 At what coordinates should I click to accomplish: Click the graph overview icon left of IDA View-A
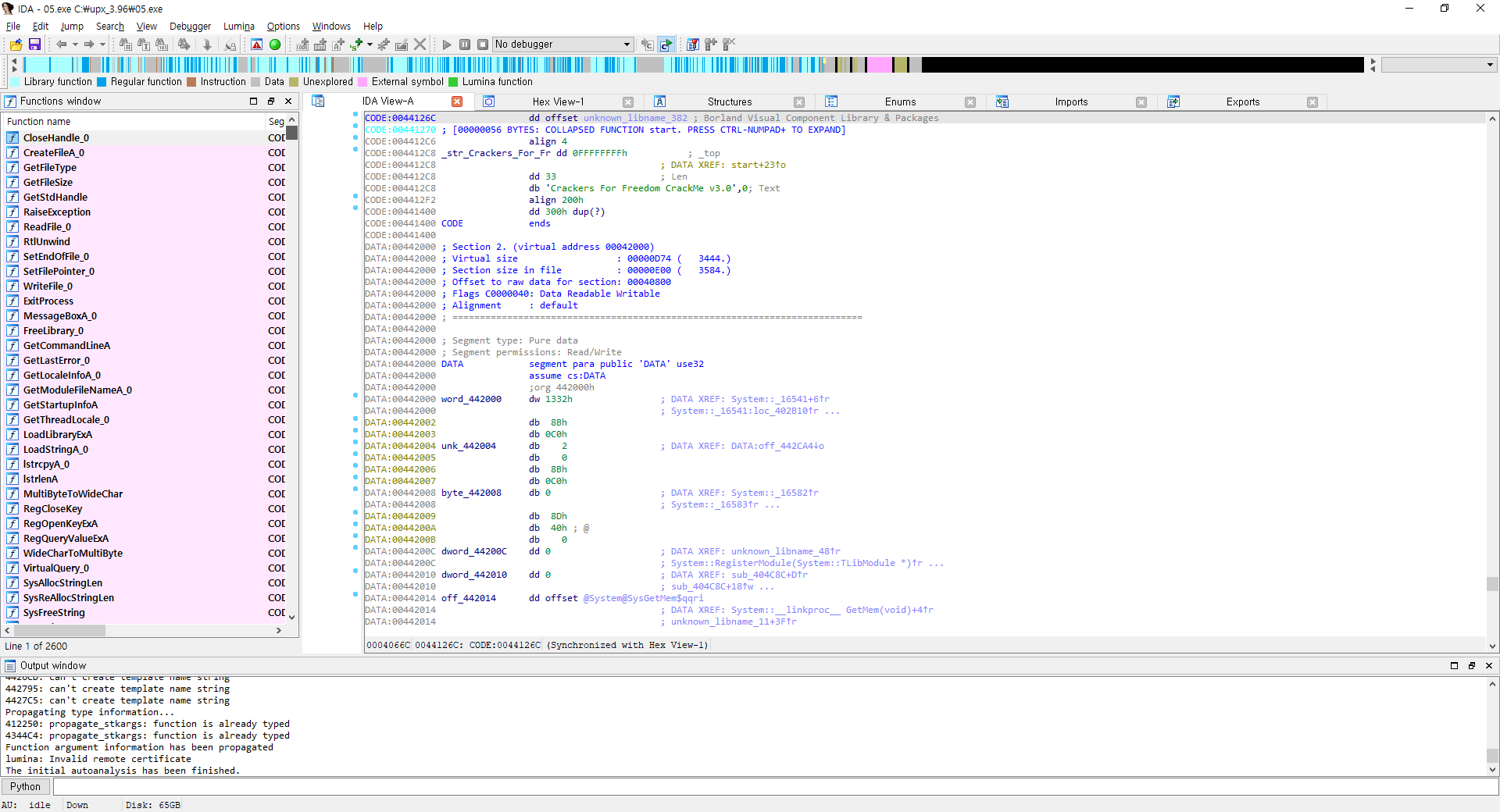pyautogui.click(x=318, y=101)
